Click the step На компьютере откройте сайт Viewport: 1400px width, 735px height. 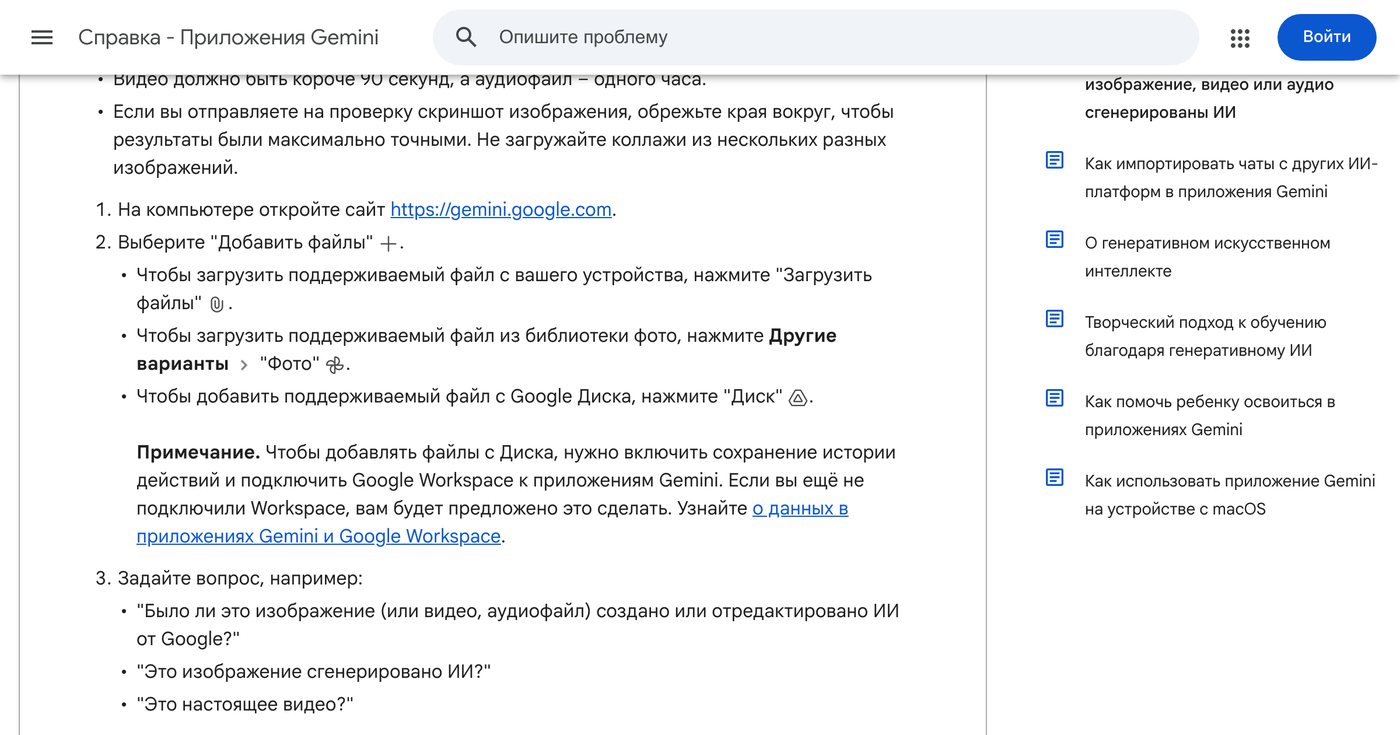[x=367, y=209]
